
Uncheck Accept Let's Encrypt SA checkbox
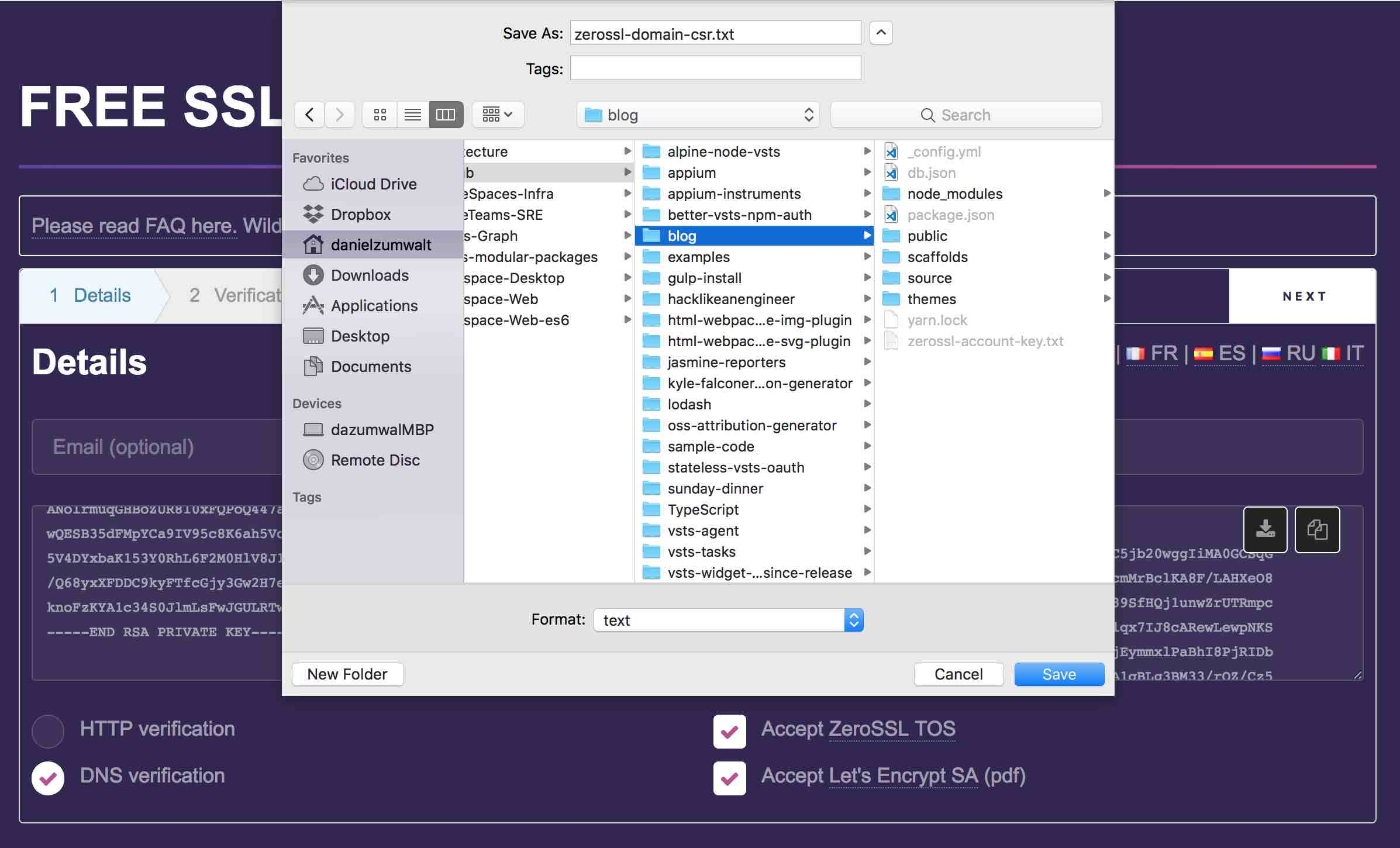coord(729,778)
